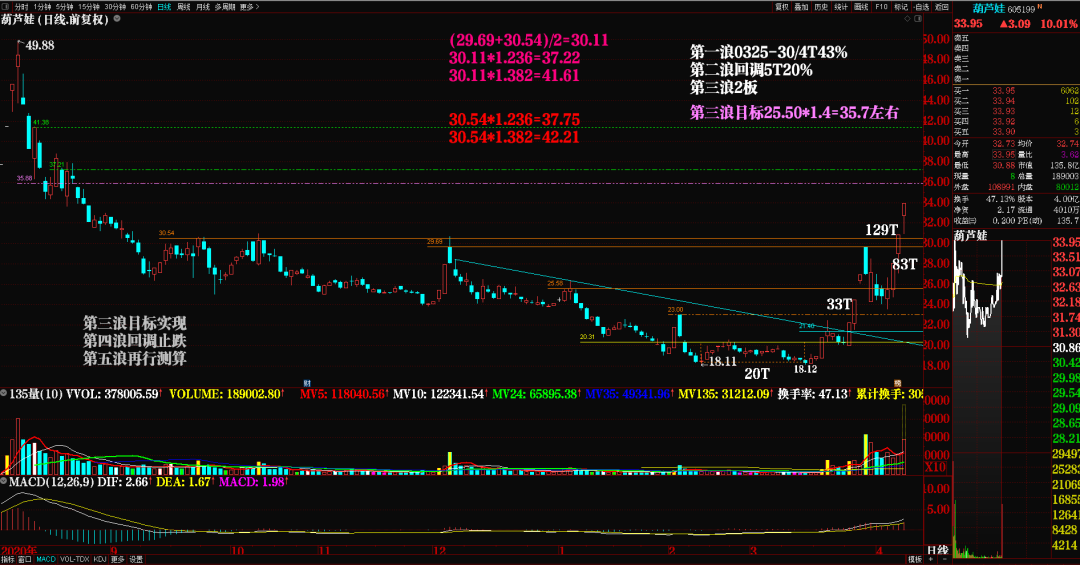
Task: Click the 83T annotation
Action: click(904, 264)
